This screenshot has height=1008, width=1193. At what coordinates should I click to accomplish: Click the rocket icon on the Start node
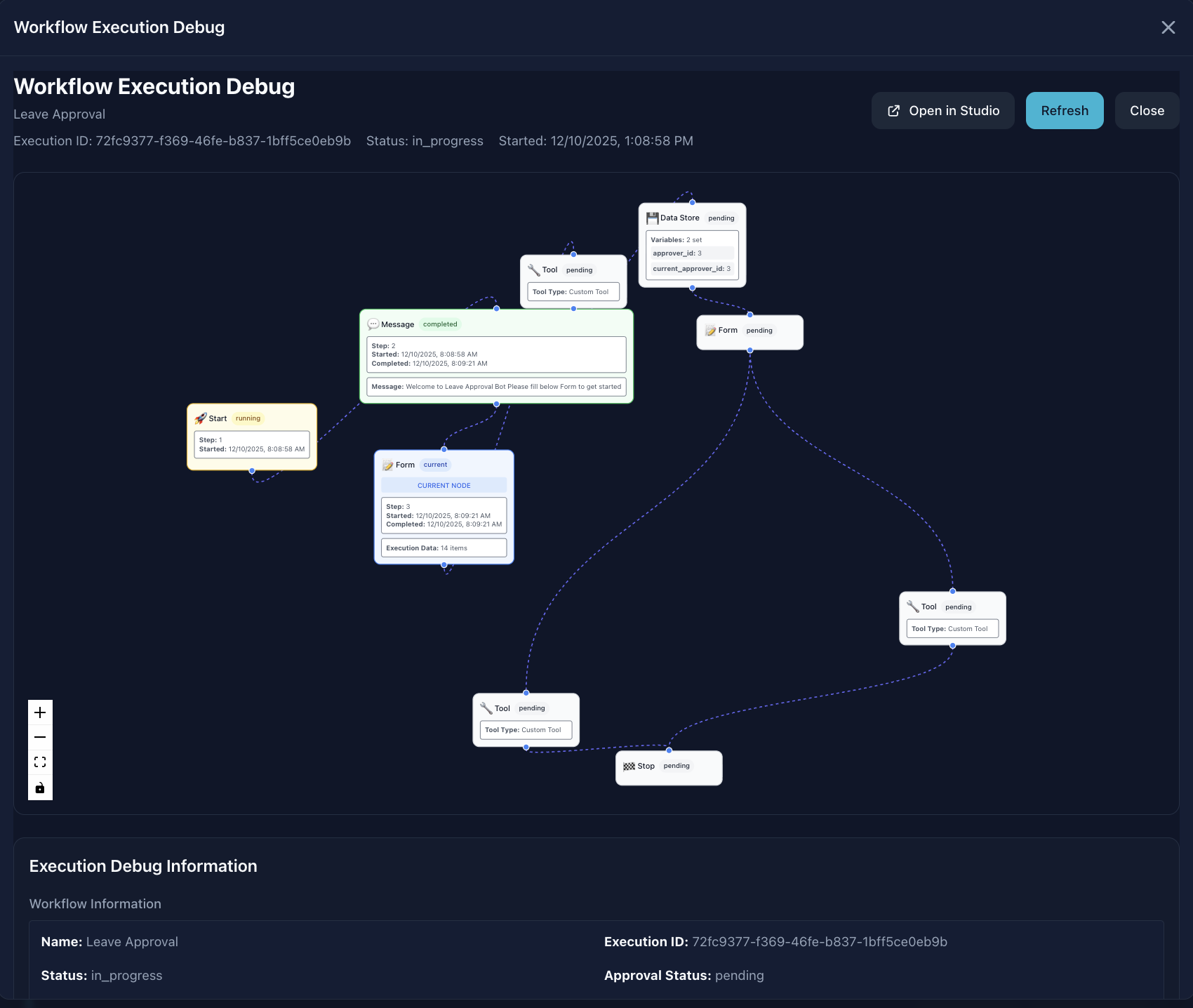tap(200, 418)
